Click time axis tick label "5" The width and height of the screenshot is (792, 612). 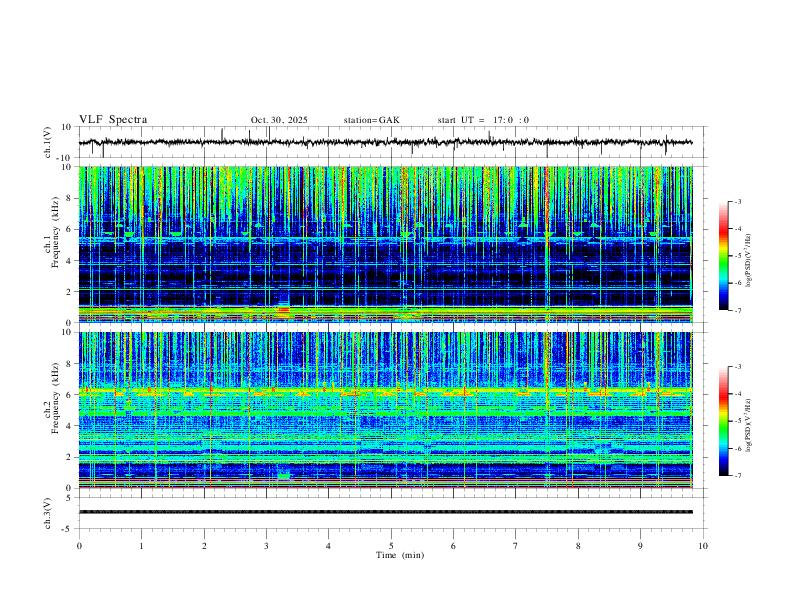coord(391,546)
